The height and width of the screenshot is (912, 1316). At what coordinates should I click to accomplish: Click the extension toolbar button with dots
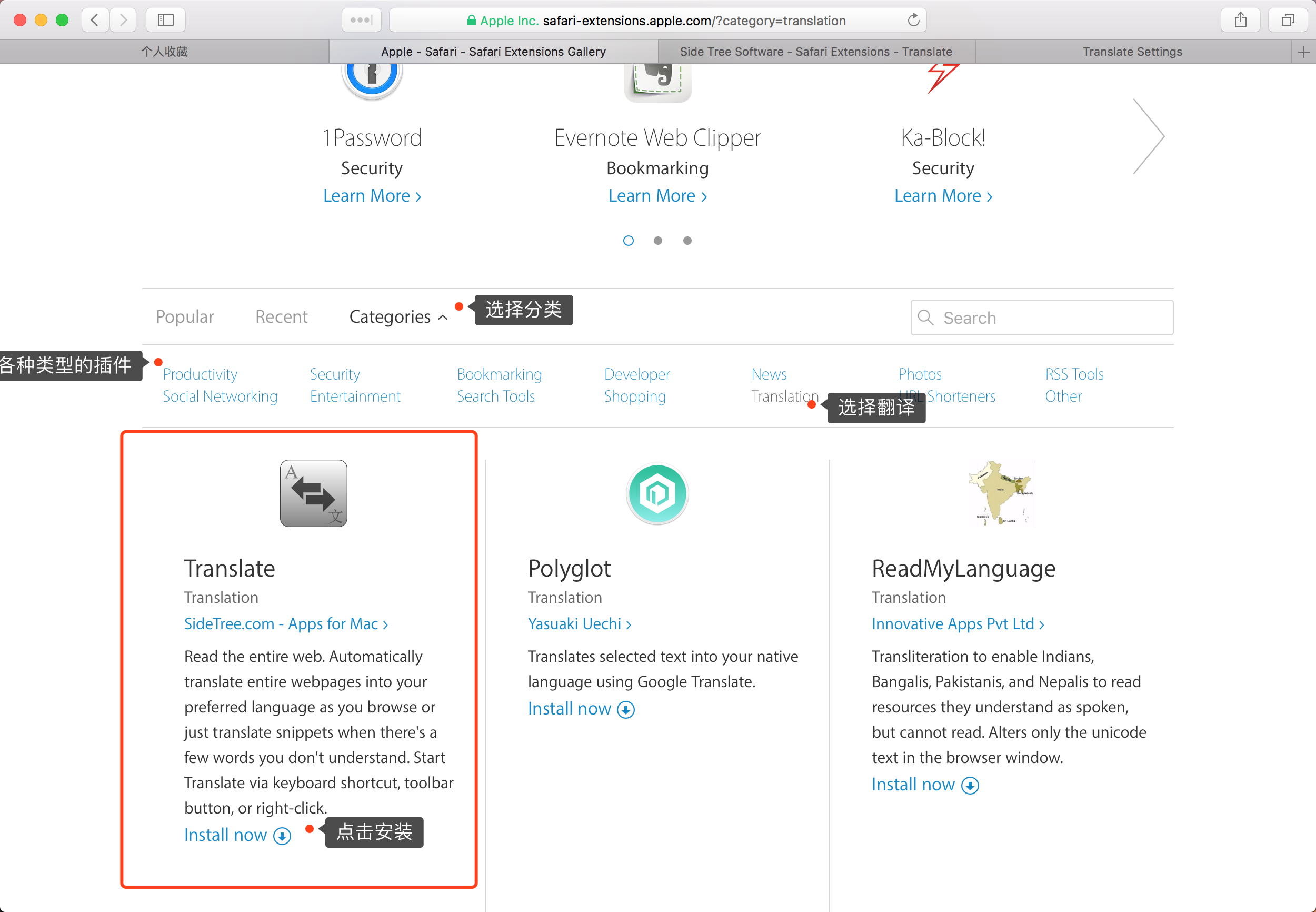point(361,20)
